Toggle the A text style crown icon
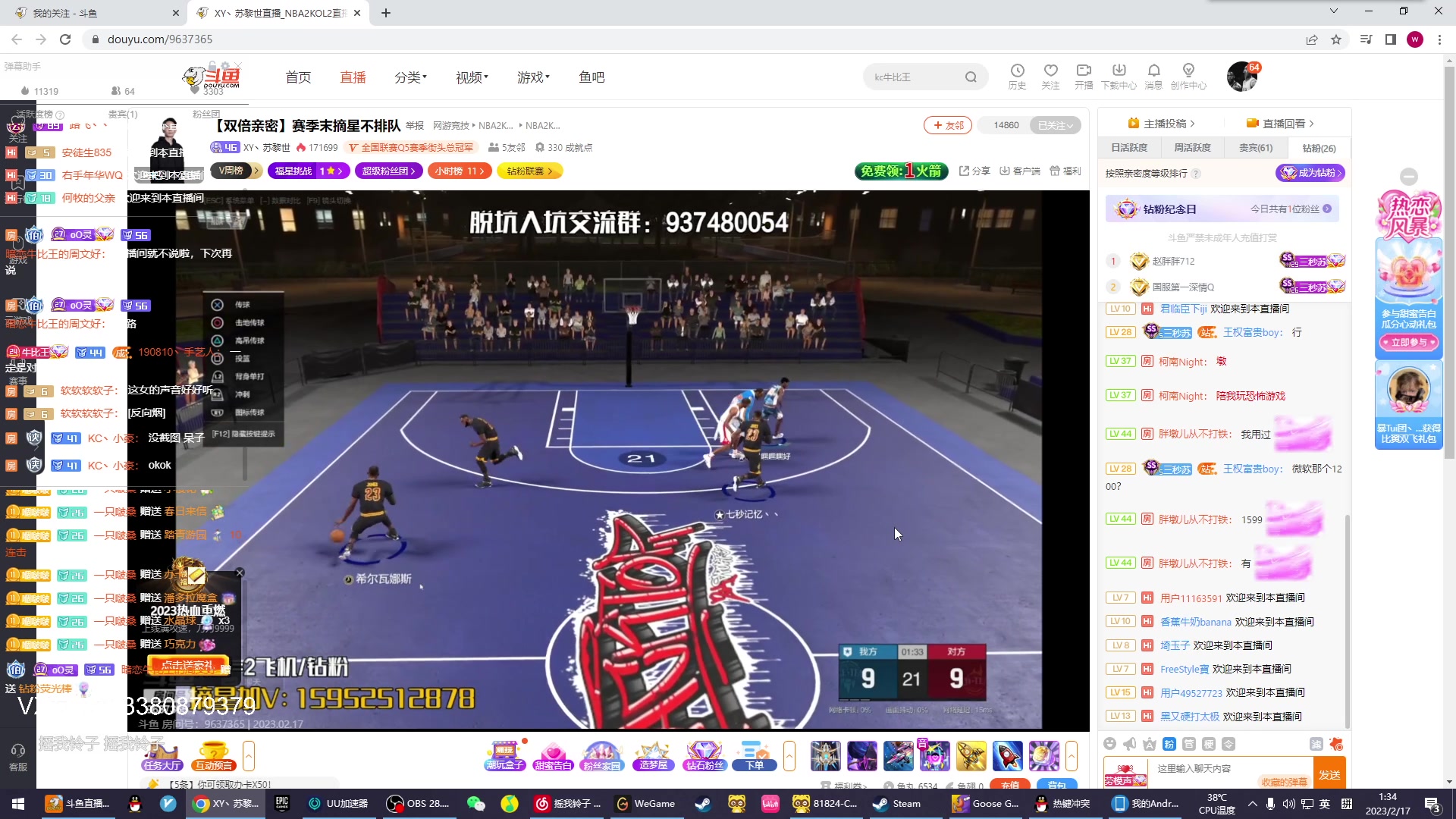The image size is (1456, 819). (1150, 744)
